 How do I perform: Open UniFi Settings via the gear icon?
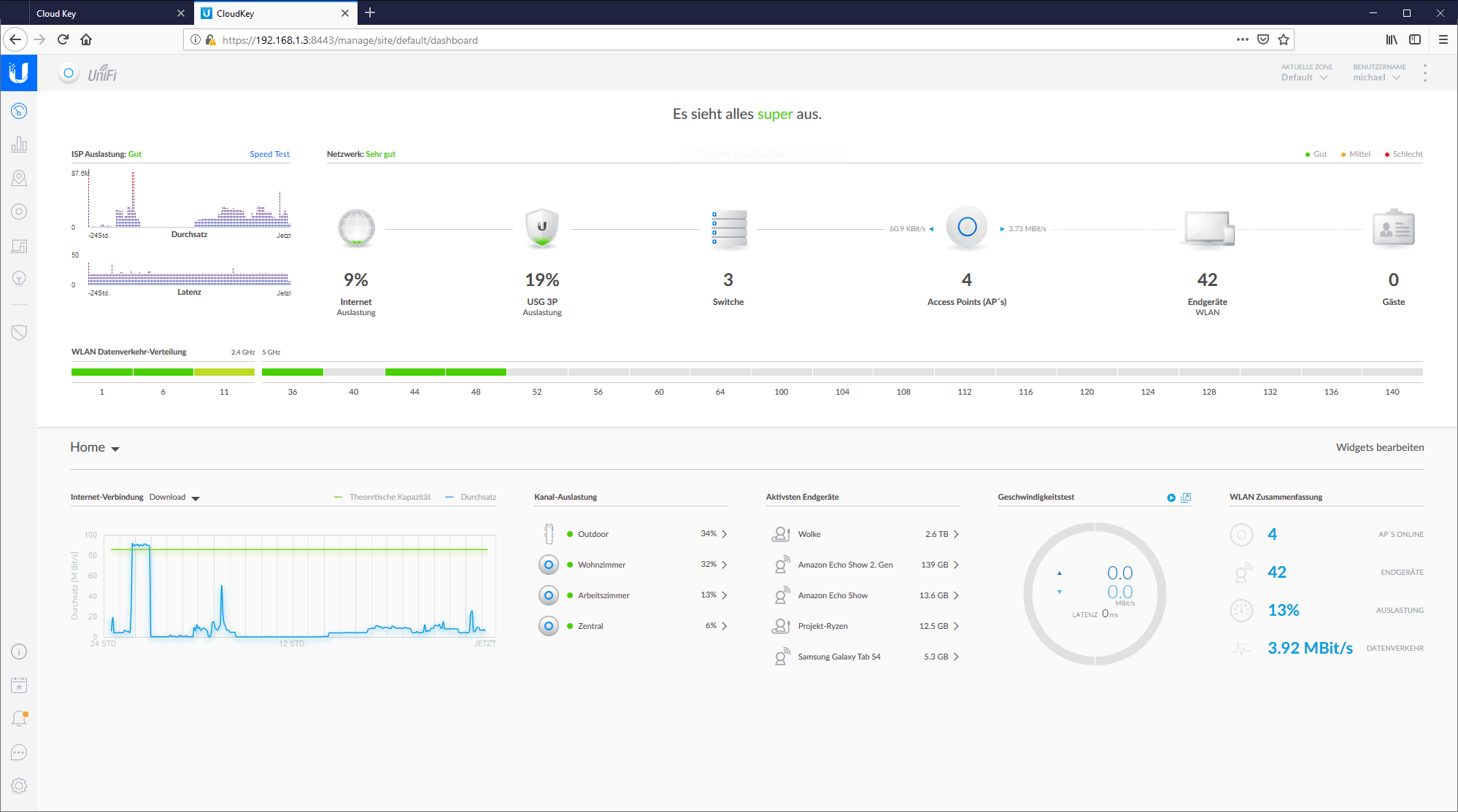(x=19, y=786)
